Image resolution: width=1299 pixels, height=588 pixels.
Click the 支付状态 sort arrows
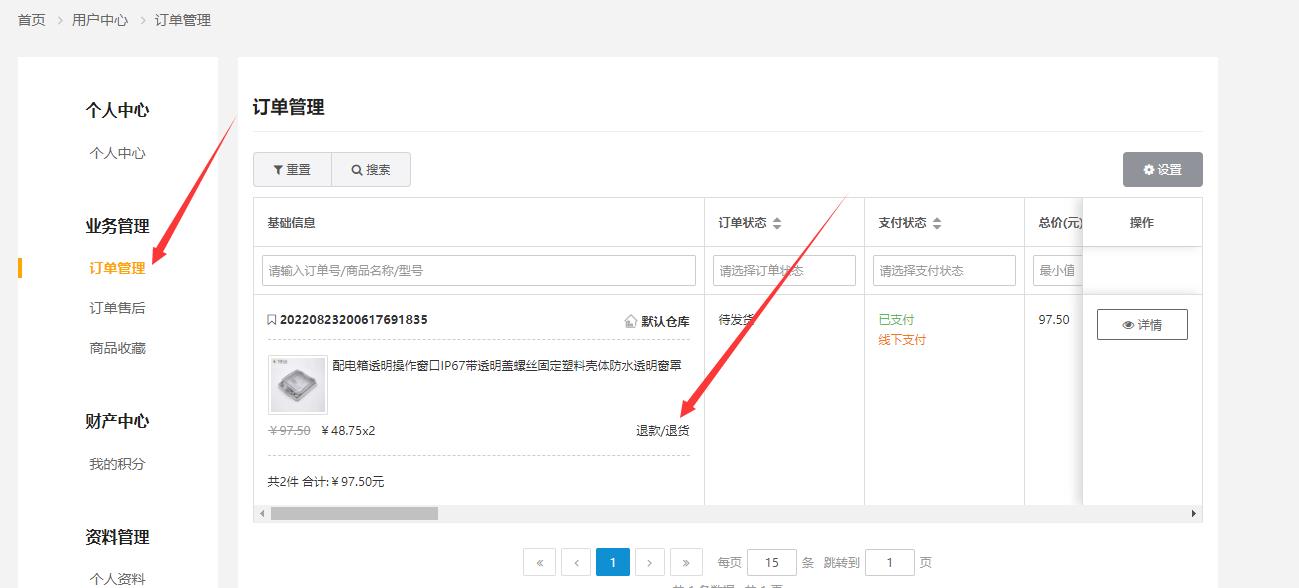(x=937, y=223)
